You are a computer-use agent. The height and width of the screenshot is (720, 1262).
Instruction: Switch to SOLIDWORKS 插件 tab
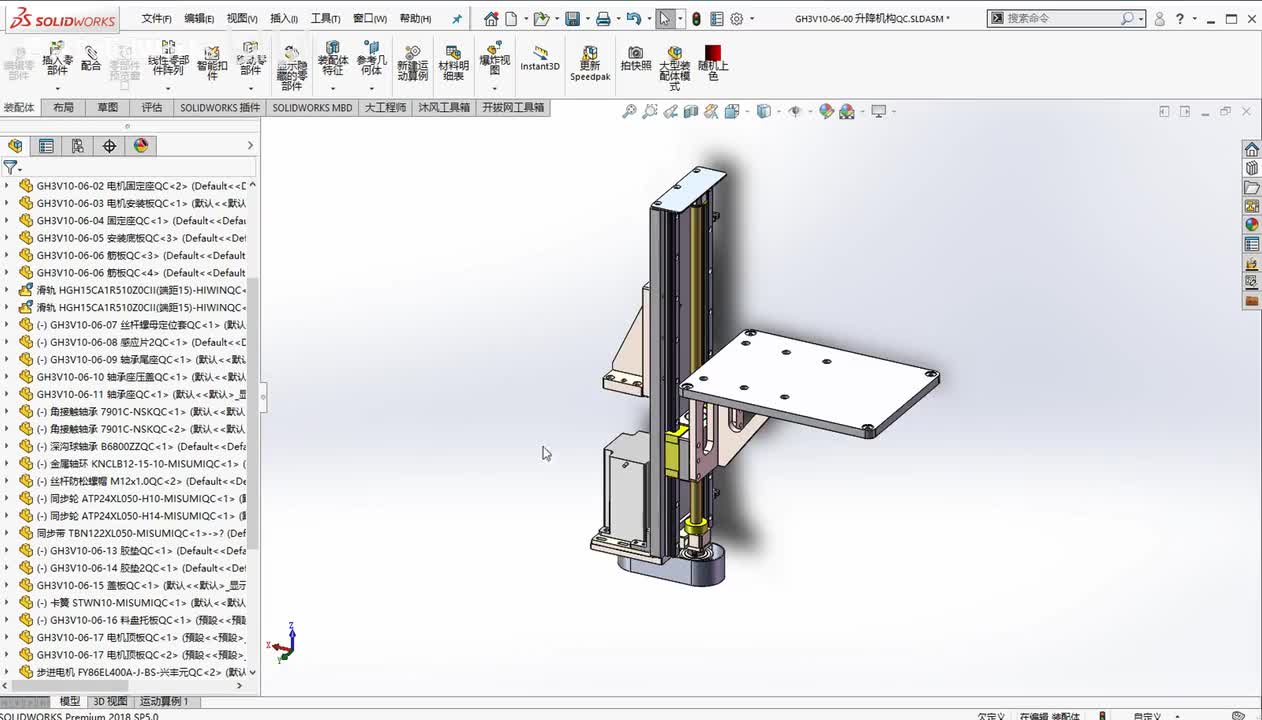tap(220, 107)
